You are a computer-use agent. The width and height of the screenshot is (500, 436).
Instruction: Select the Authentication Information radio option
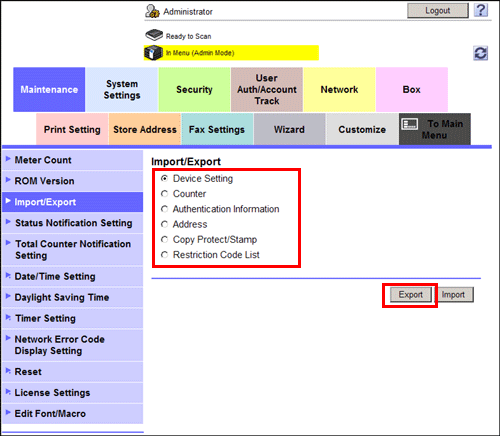coord(164,209)
